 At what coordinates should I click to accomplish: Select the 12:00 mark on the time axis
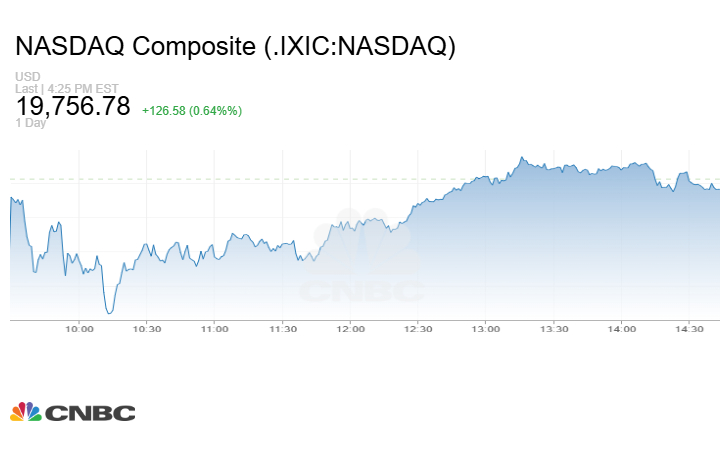350,329
